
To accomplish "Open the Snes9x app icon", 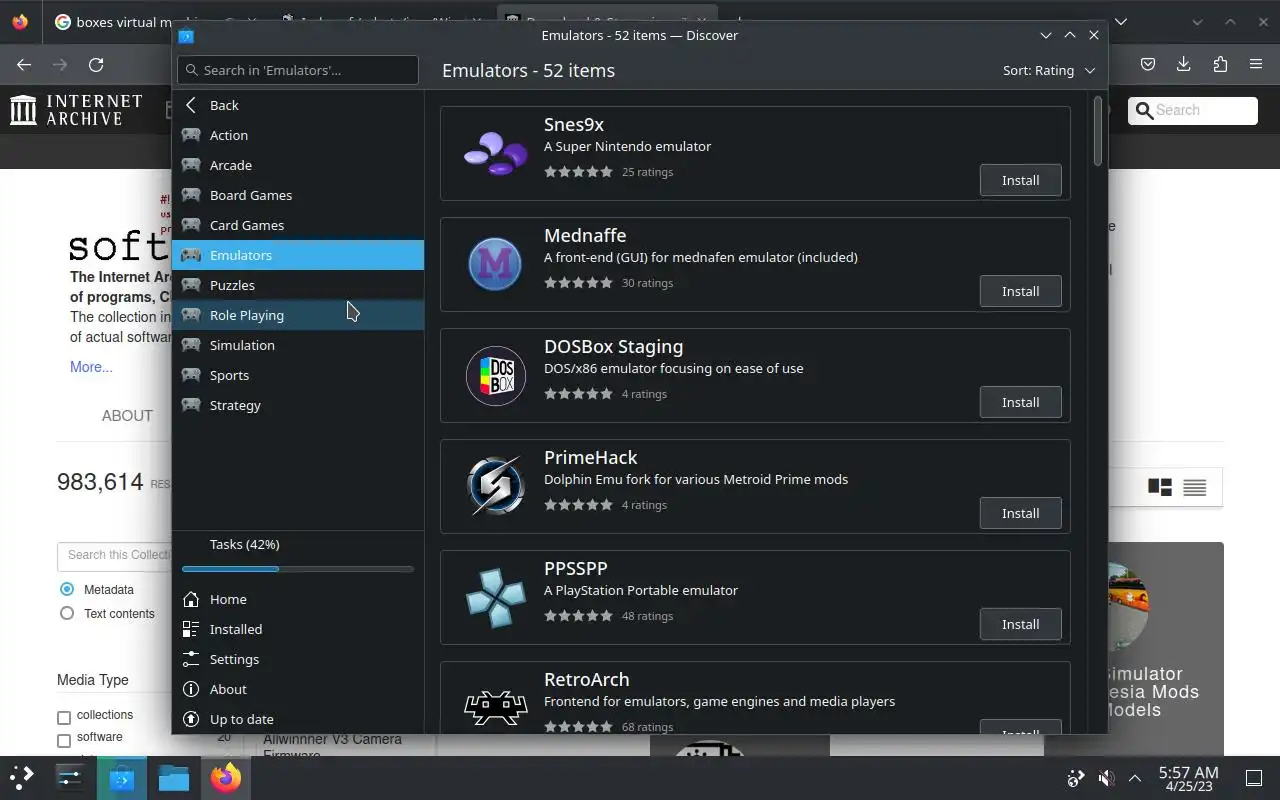I will (496, 154).
